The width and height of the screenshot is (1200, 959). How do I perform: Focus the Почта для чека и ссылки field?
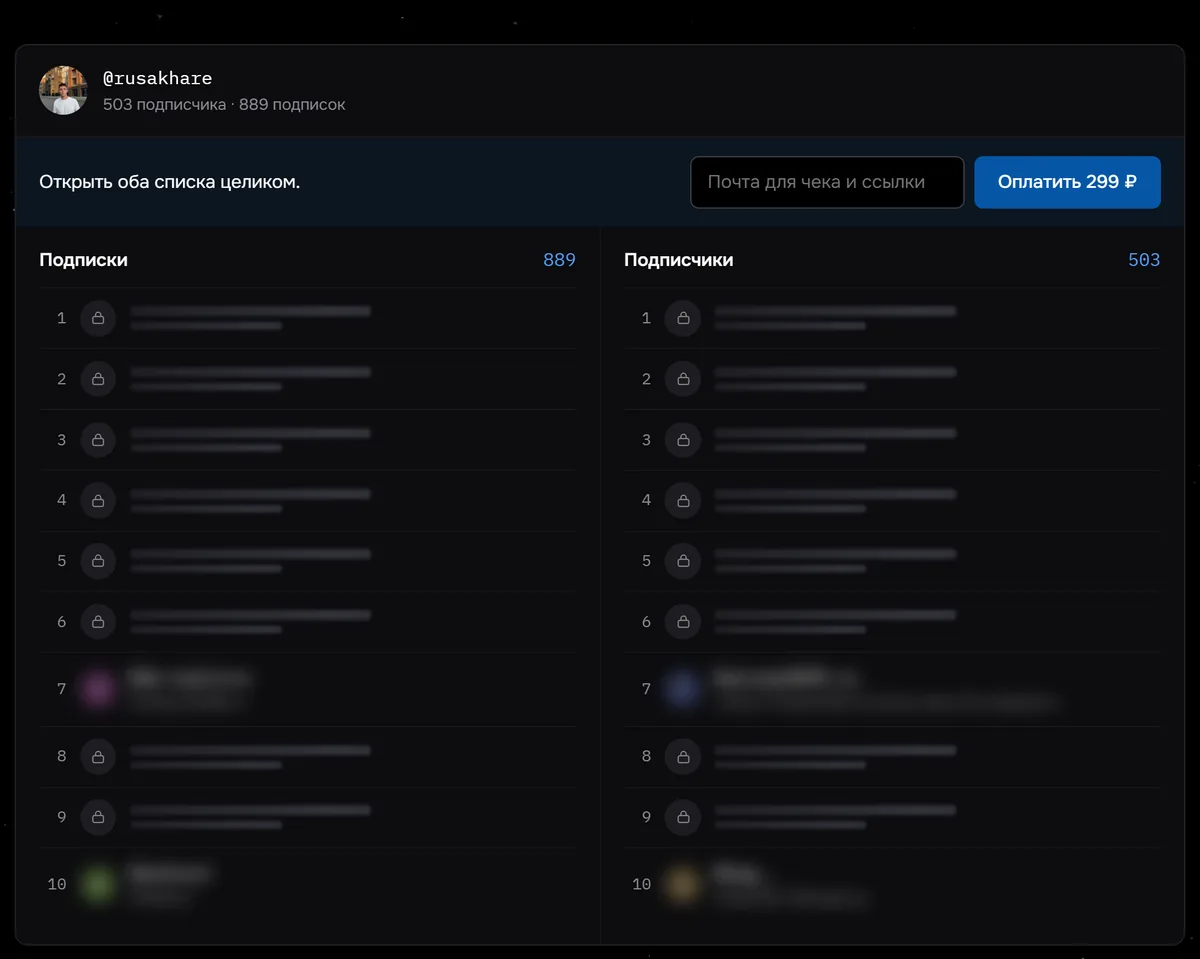[x=827, y=182]
